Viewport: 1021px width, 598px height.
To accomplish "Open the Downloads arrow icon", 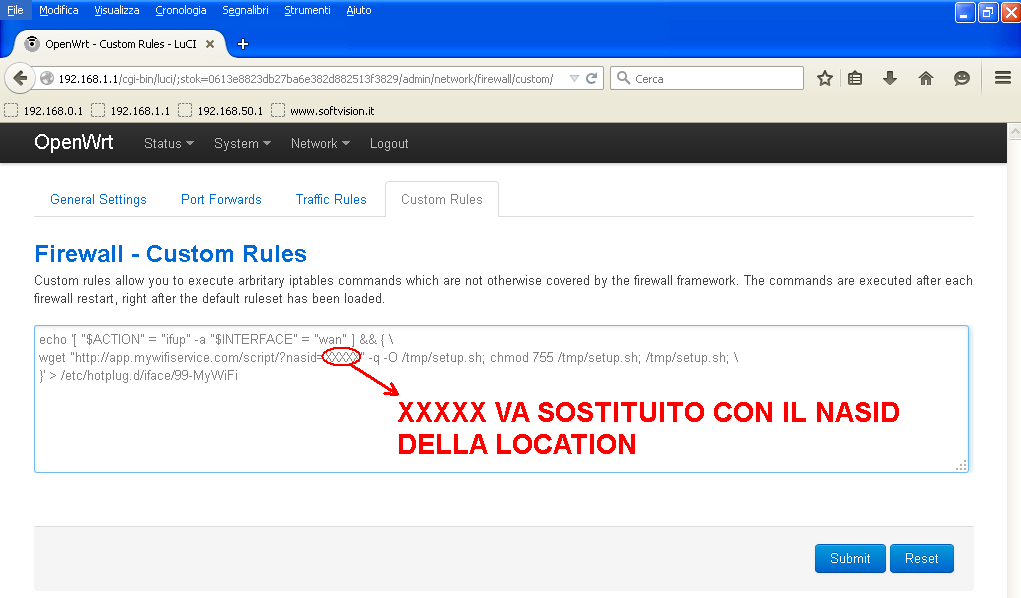I will [889, 79].
